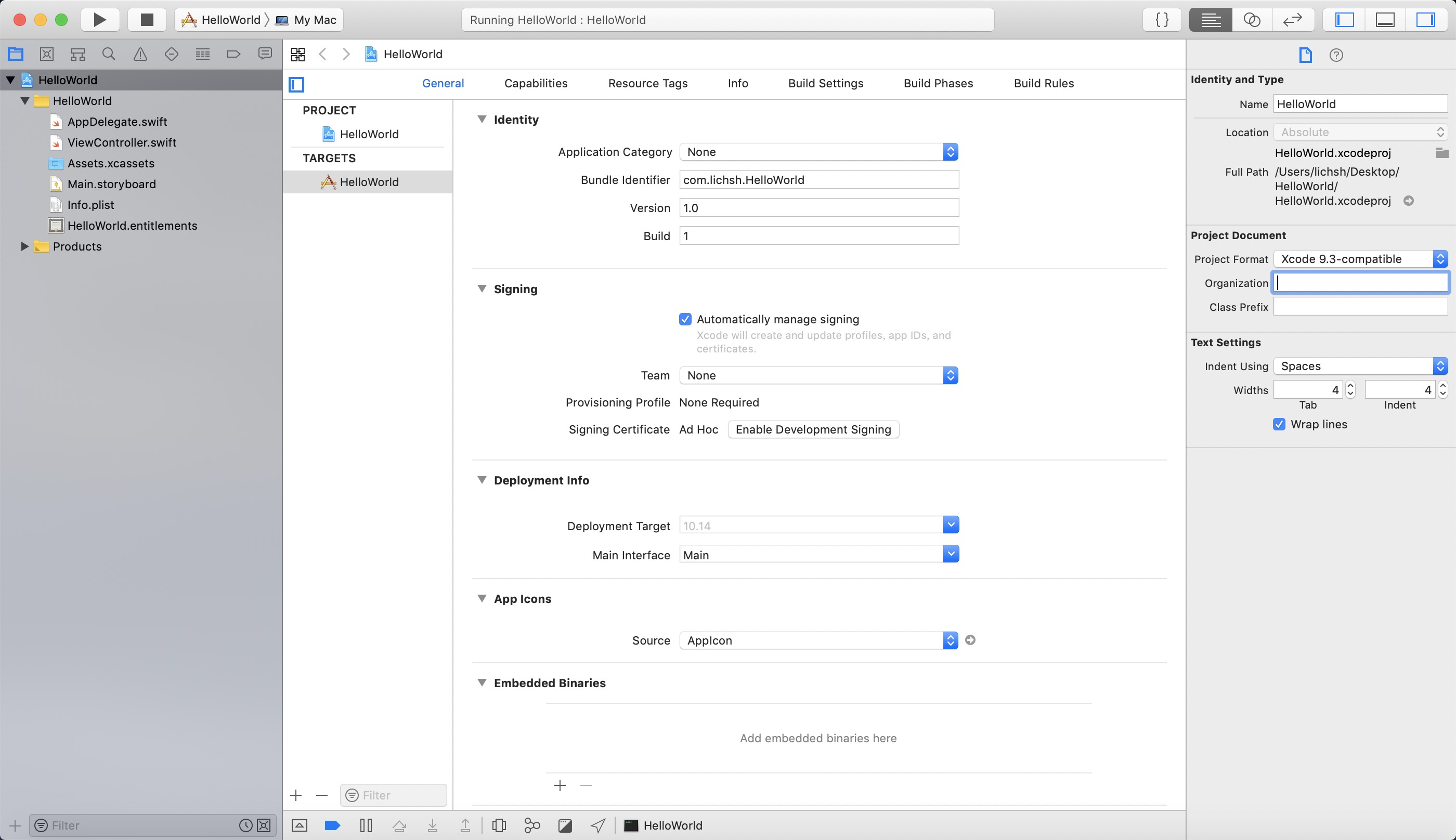The height and width of the screenshot is (840, 1456).
Task: Open the Issue navigator warning icon
Action: 140,54
